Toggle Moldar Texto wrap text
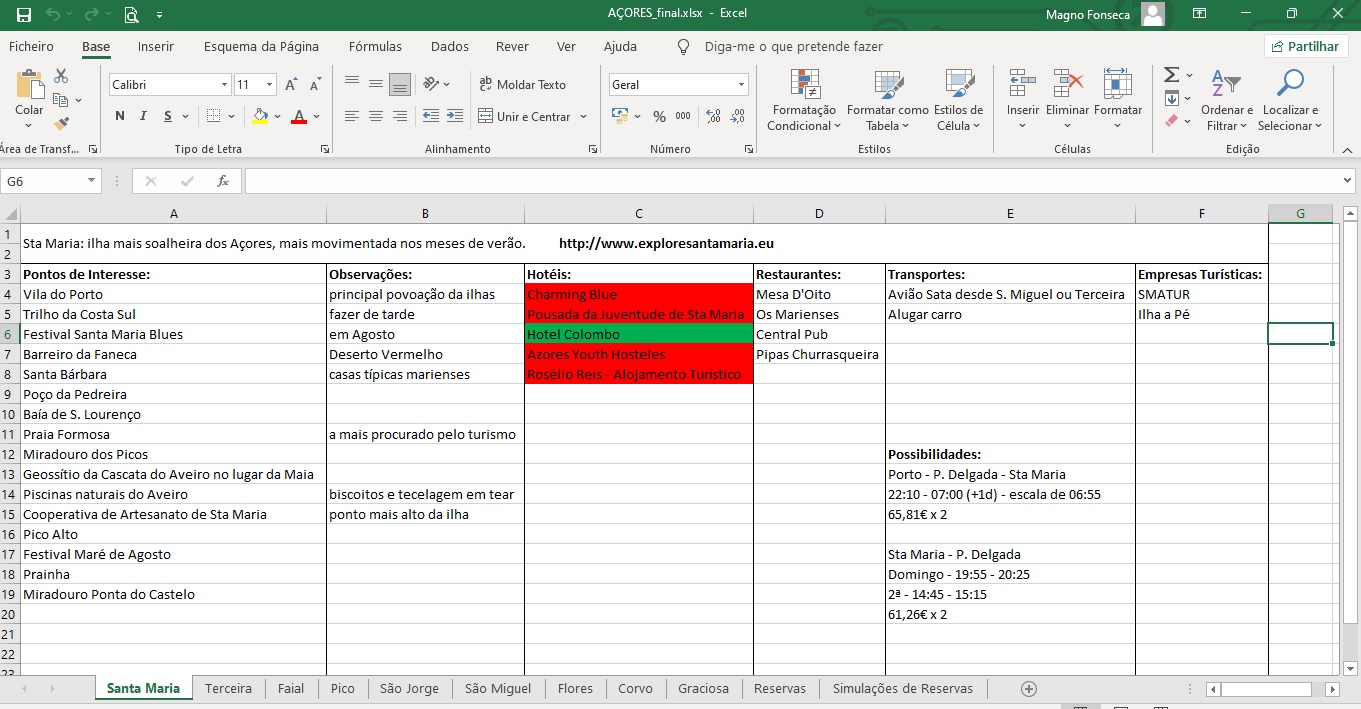The width and height of the screenshot is (1361, 709). tap(522, 85)
